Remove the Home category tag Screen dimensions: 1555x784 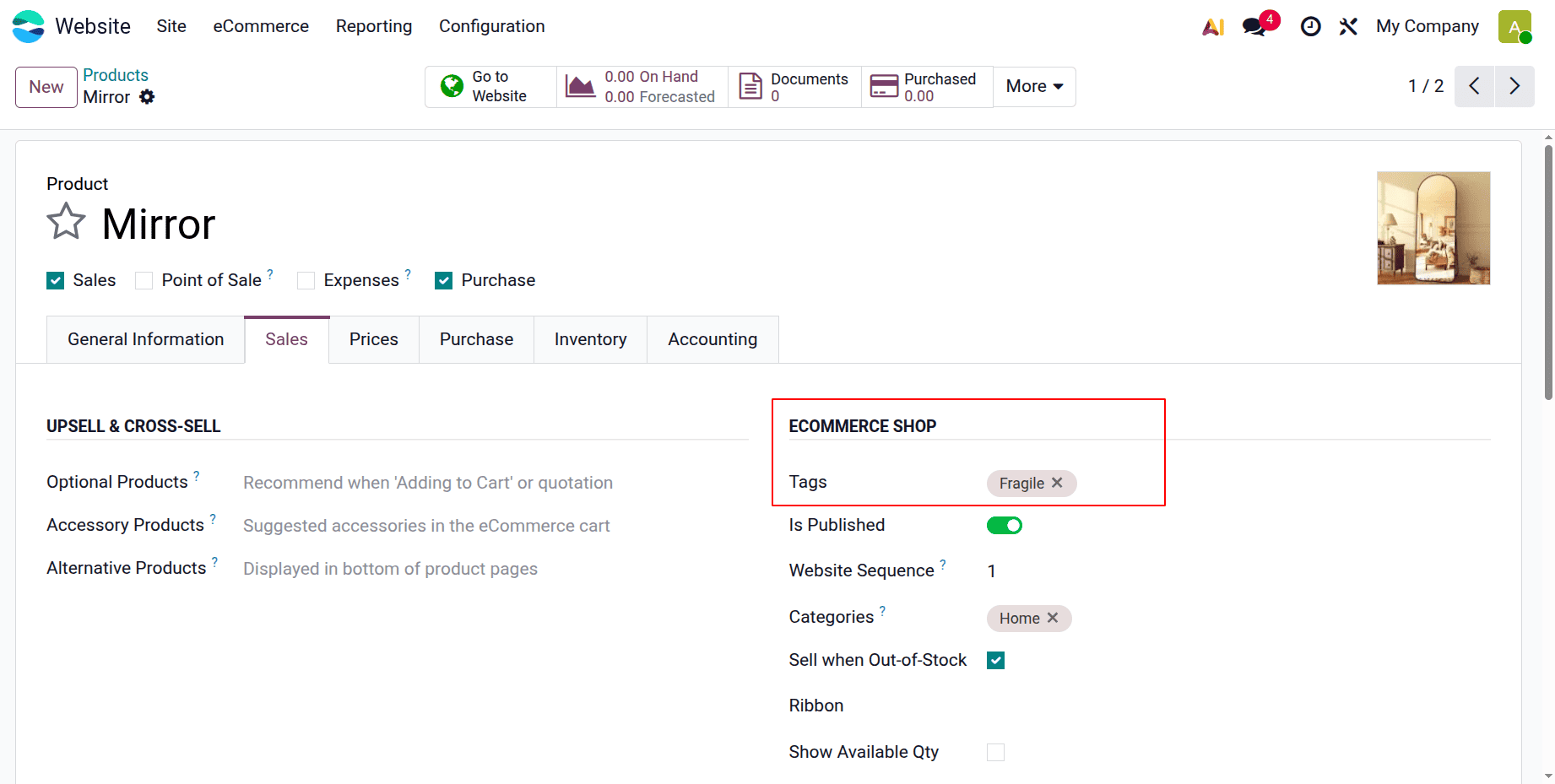pyautogui.click(x=1053, y=618)
